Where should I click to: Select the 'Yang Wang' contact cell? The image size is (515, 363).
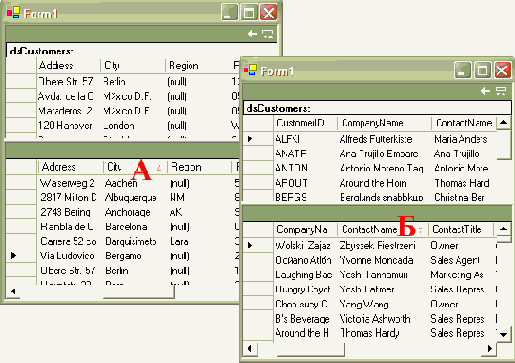(x=382, y=304)
